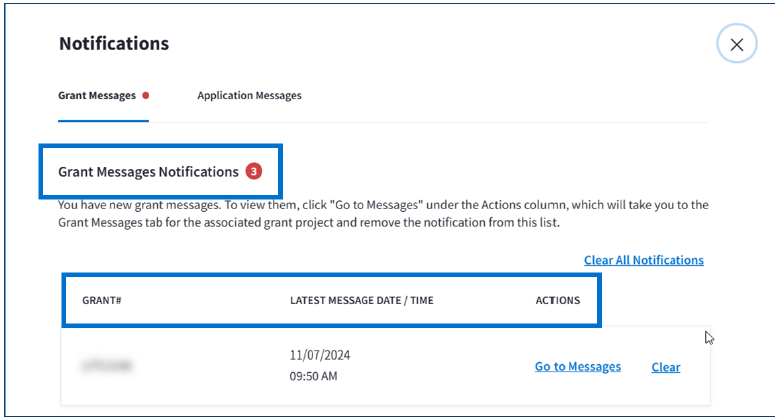The height and width of the screenshot is (420, 778).
Task: Select the Grant Messages Notifications heading
Action: click(148, 172)
